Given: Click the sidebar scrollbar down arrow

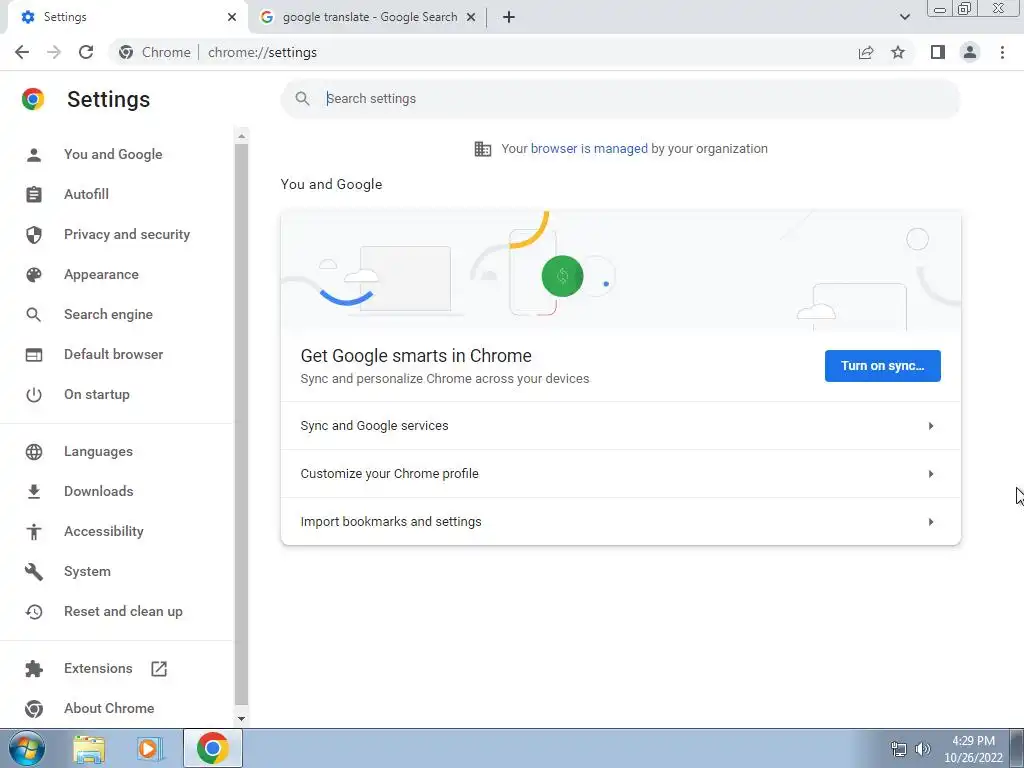Looking at the screenshot, I should 241,719.
